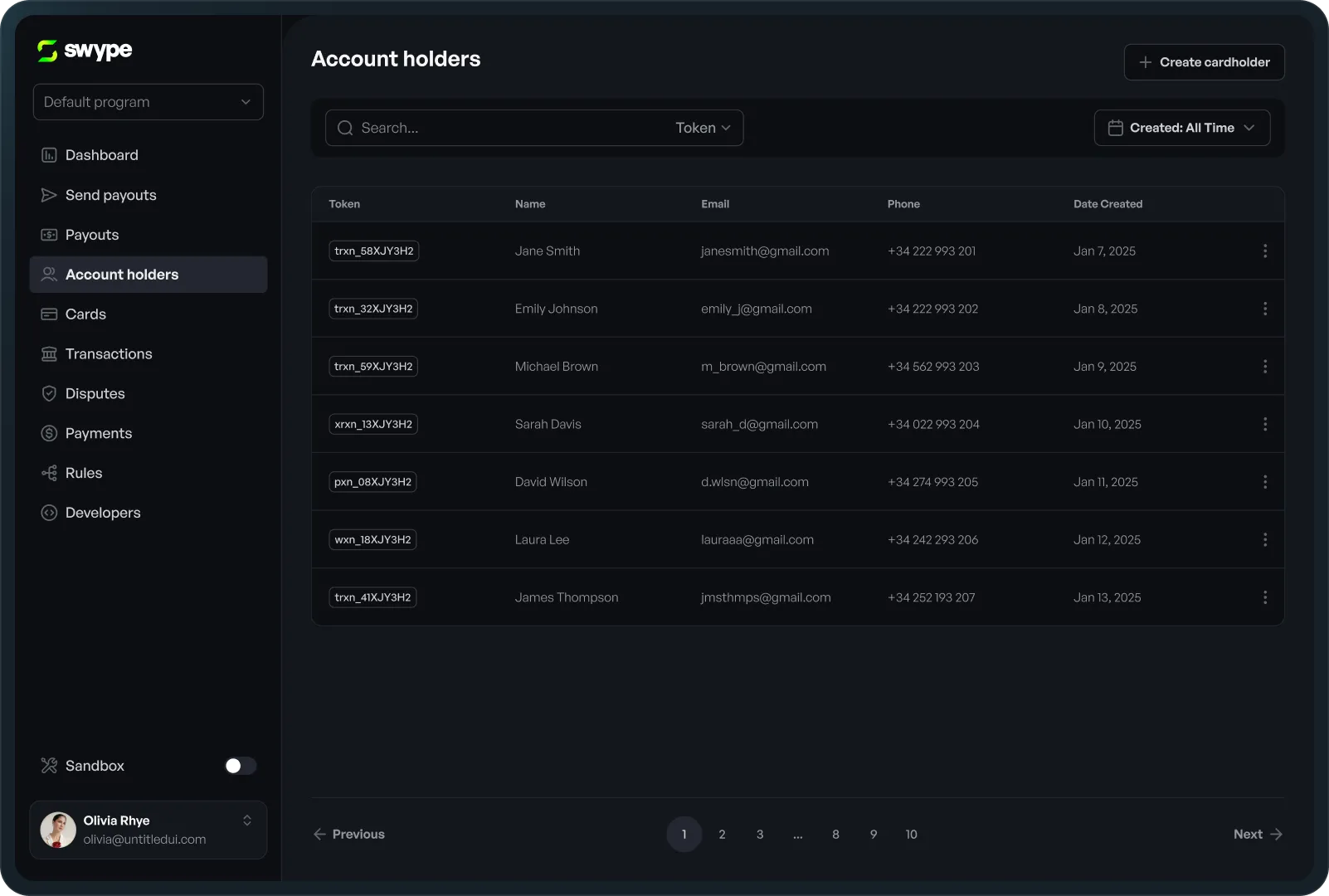1329x896 pixels.
Task: Open Created: All Time date dropdown
Action: pos(1182,128)
